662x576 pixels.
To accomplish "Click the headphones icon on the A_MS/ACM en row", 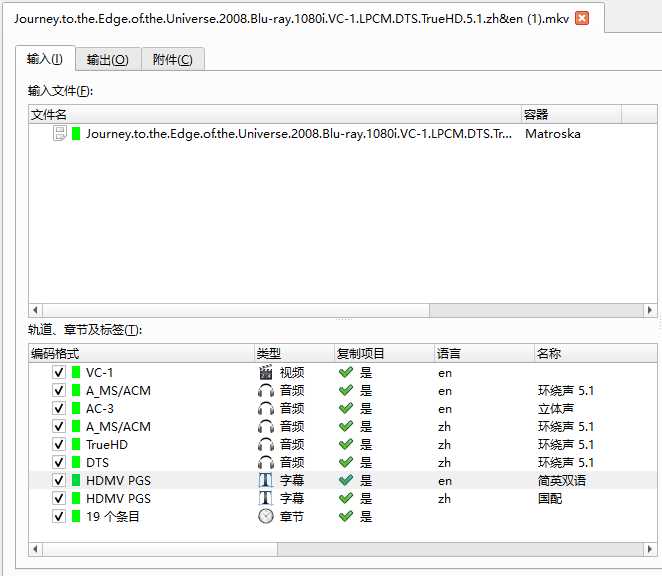I will (266, 391).
